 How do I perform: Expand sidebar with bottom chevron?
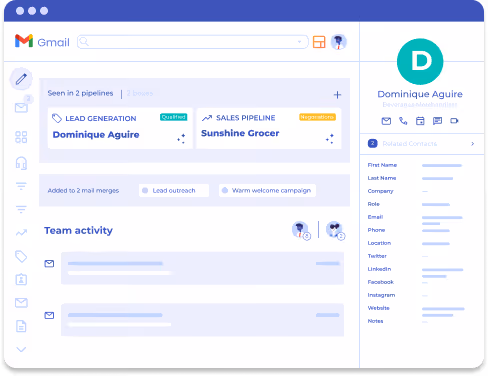tap(21, 349)
